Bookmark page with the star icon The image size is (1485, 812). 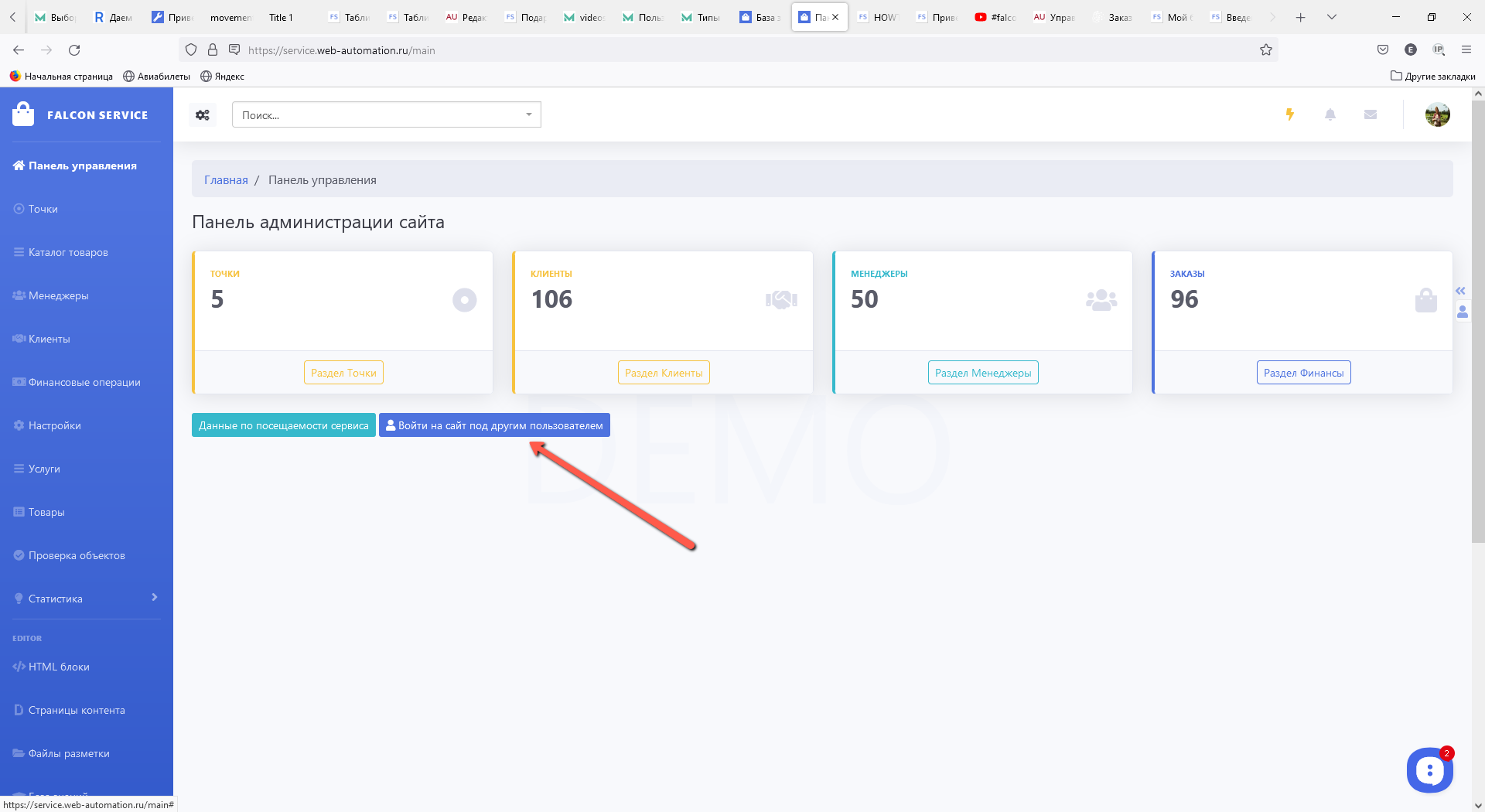[x=1265, y=50]
